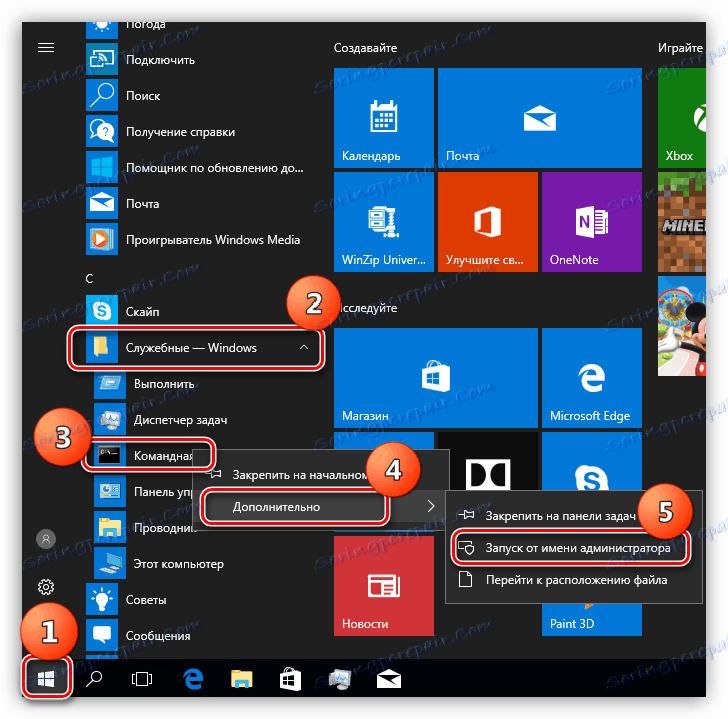Open Сообщения icon
The width and height of the screenshot is (728, 719).
click(102, 635)
